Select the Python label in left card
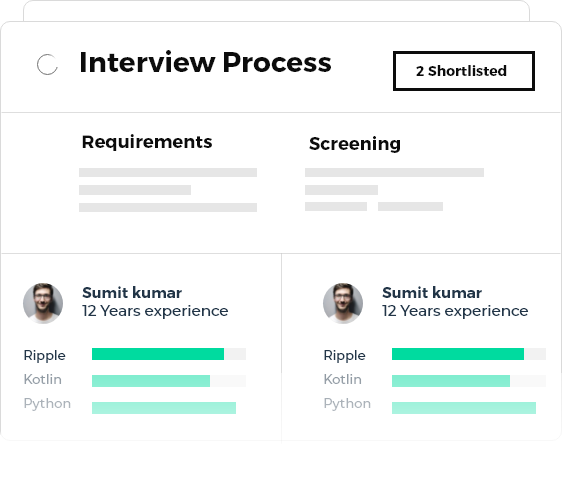The image size is (571, 486). [x=47, y=404]
